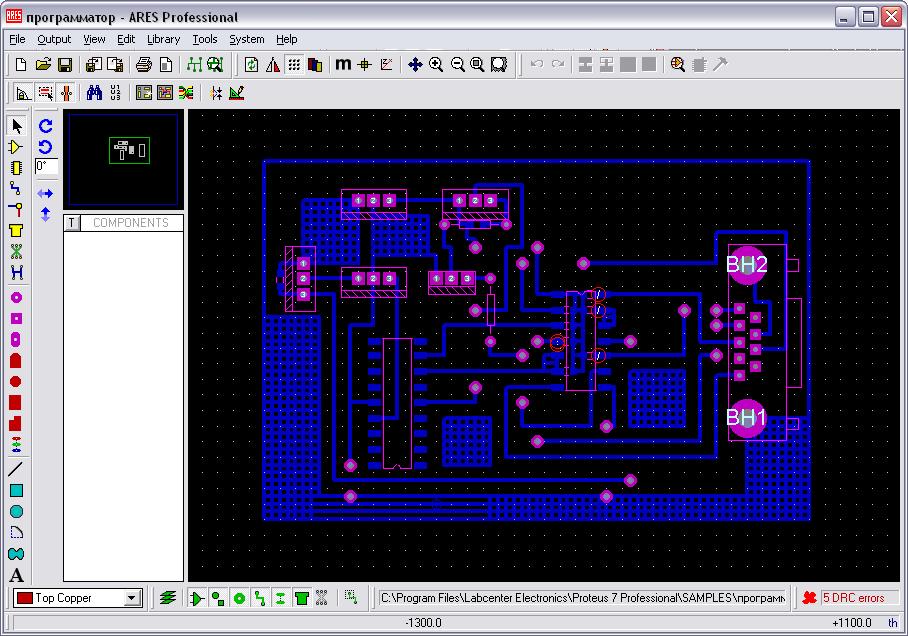
Task: Click the +1100.0 coordinate readout
Action: coord(852,623)
